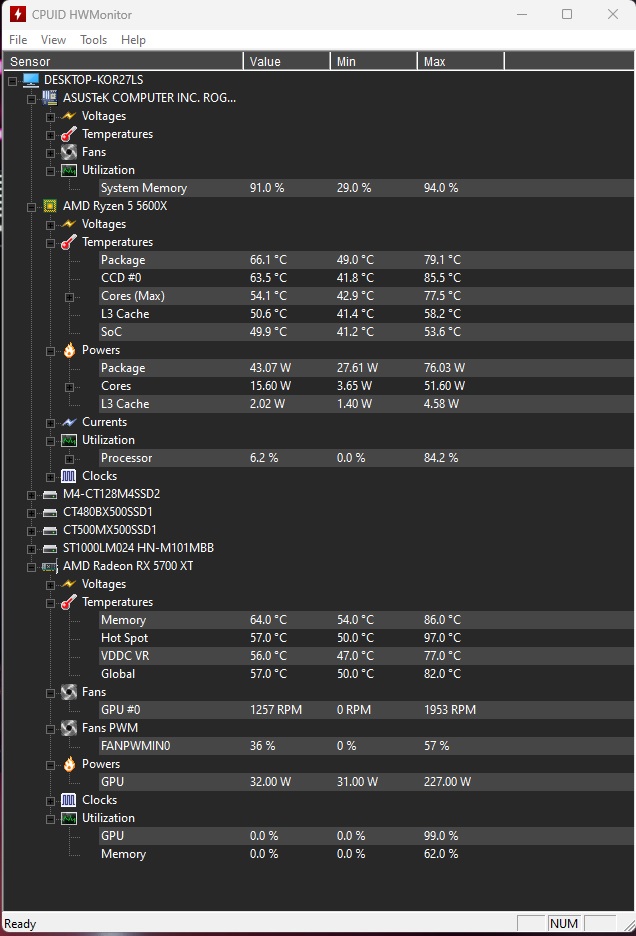Click the 43.07 W Package power value
636x936 pixels.
[x=270, y=368]
